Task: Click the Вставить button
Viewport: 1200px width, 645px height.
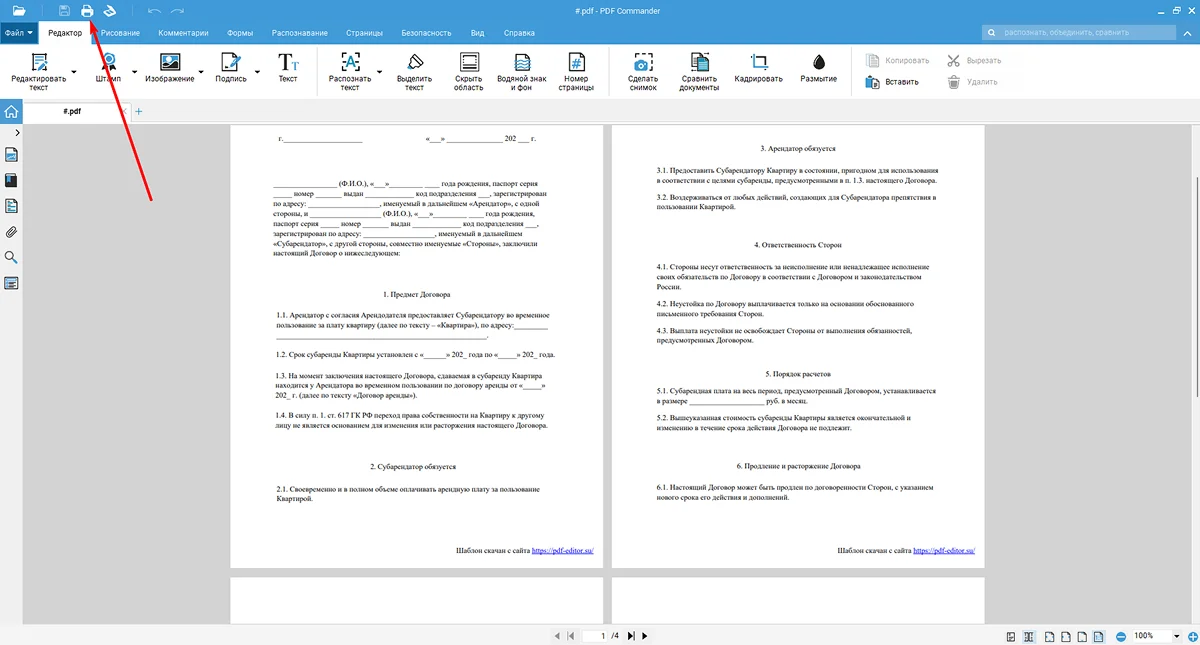Action: (892, 82)
